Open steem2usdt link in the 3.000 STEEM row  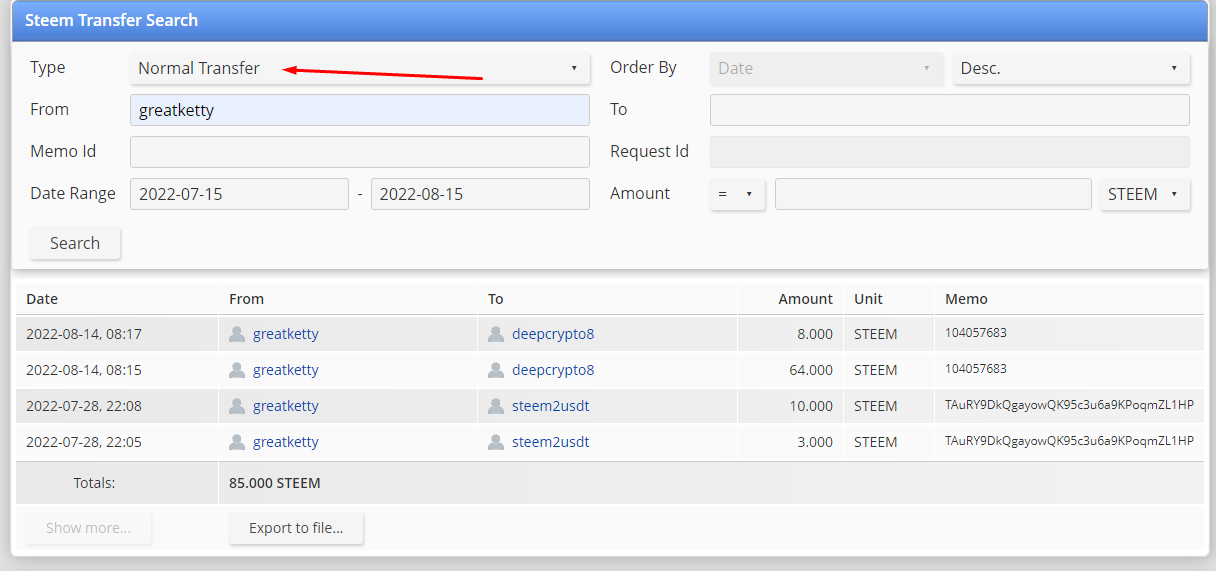551,442
